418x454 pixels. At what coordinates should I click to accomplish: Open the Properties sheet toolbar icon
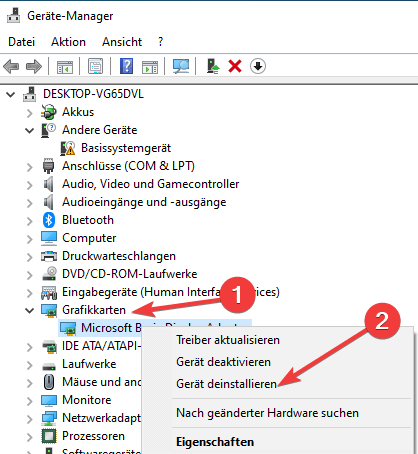click(95, 66)
